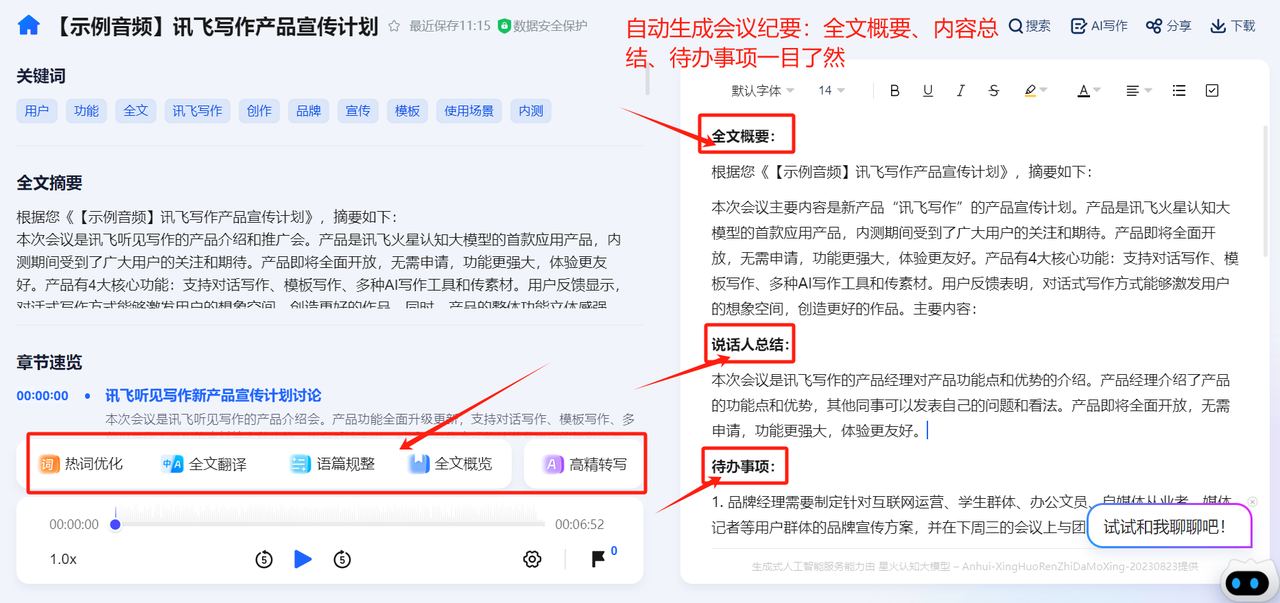Click the 全文摘要 heading

tap(49, 183)
